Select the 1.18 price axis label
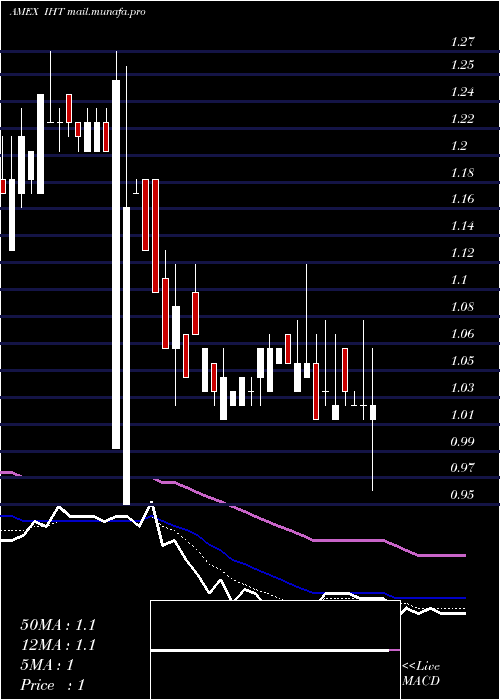Viewport: 500px width, 700px height. pos(462,173)
